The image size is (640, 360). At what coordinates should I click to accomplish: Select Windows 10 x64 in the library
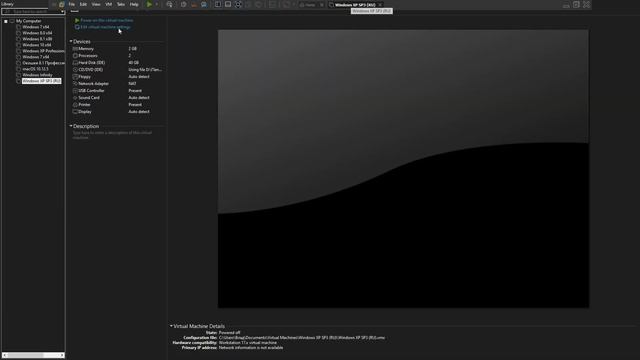[37, 45]
